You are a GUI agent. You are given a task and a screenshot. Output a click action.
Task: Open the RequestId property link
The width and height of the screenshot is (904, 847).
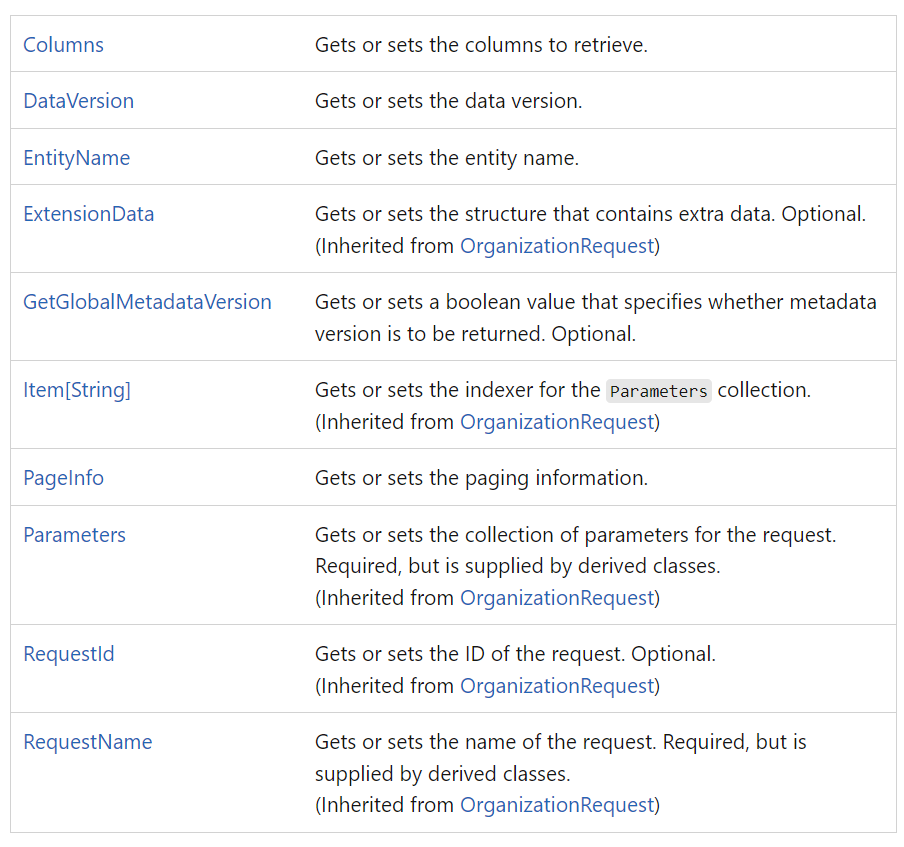[69, 654]
